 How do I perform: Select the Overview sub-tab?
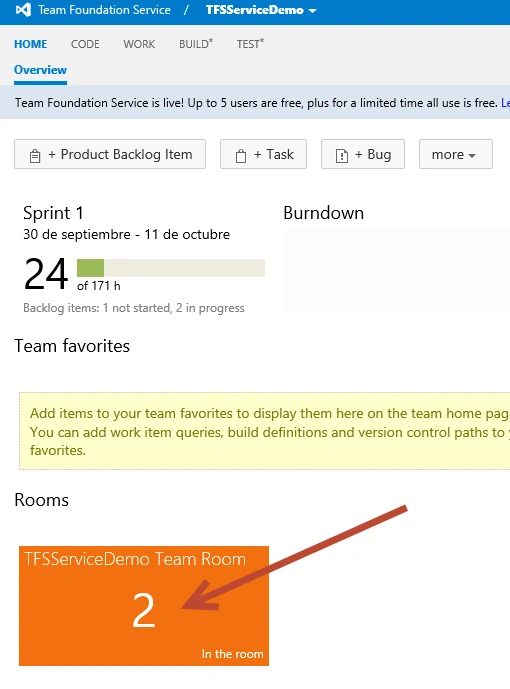[x=40, y=70]
